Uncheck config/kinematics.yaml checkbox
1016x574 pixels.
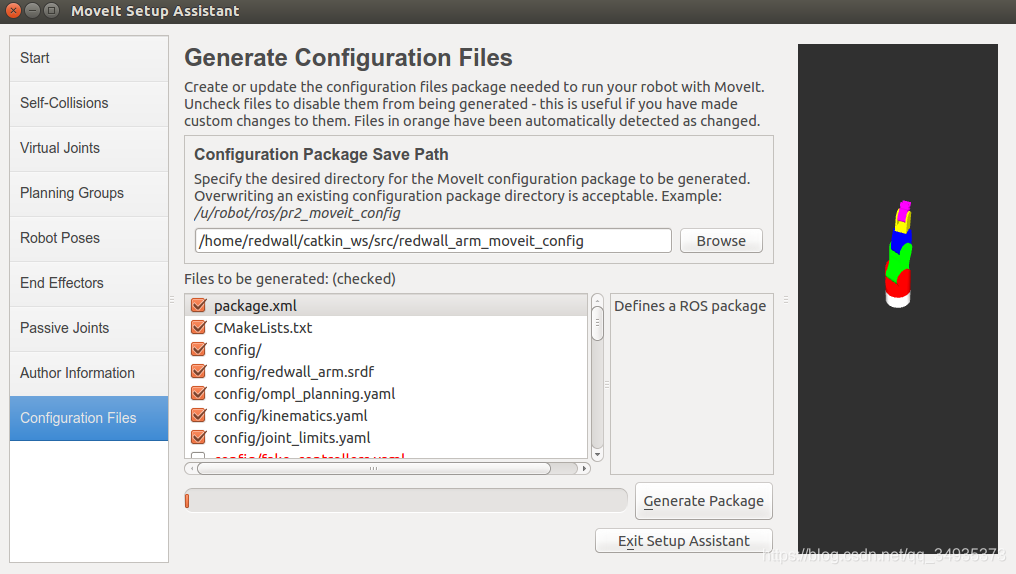tap(199, 415)
